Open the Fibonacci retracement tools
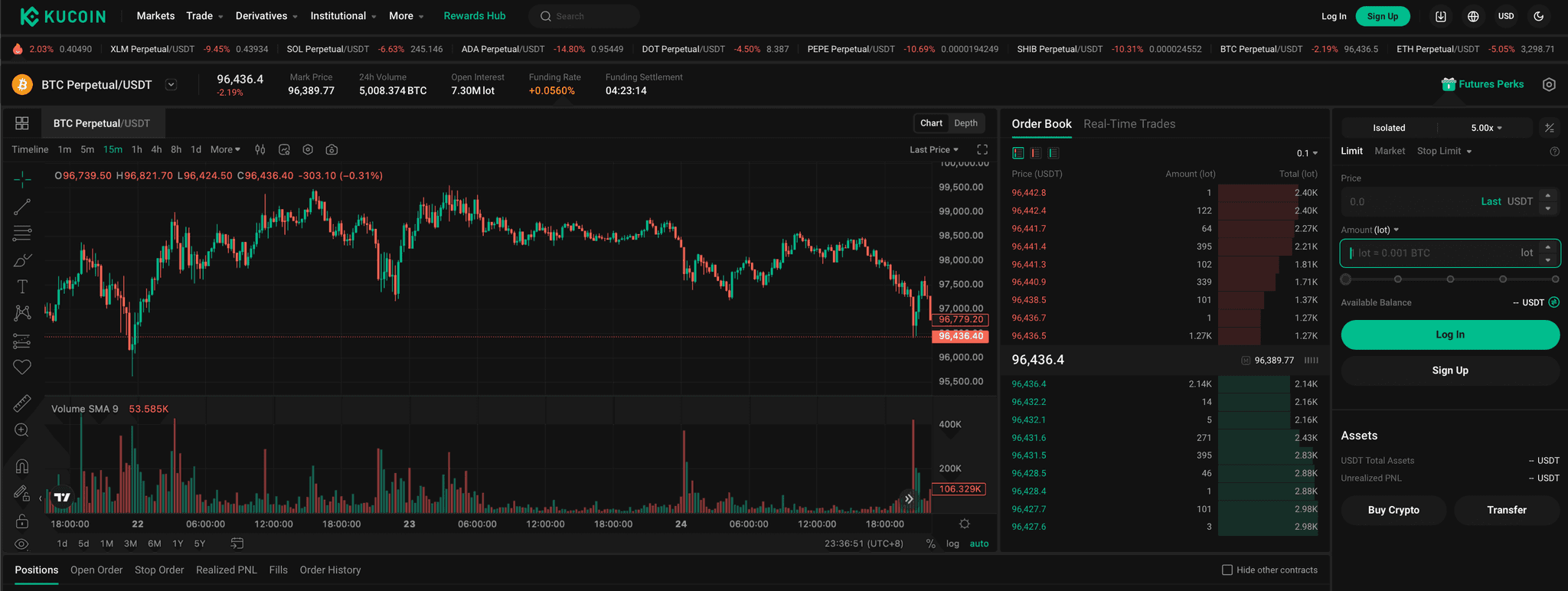The width and height of the screenshot is (1568, 591). click(22, 233)
